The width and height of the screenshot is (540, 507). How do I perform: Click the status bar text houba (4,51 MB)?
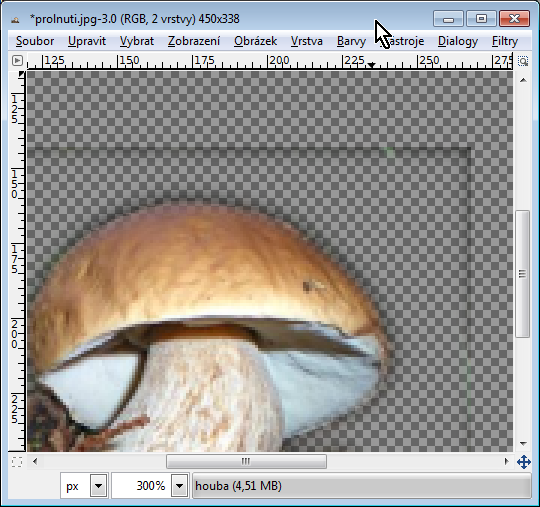click(x=238, y=486)
